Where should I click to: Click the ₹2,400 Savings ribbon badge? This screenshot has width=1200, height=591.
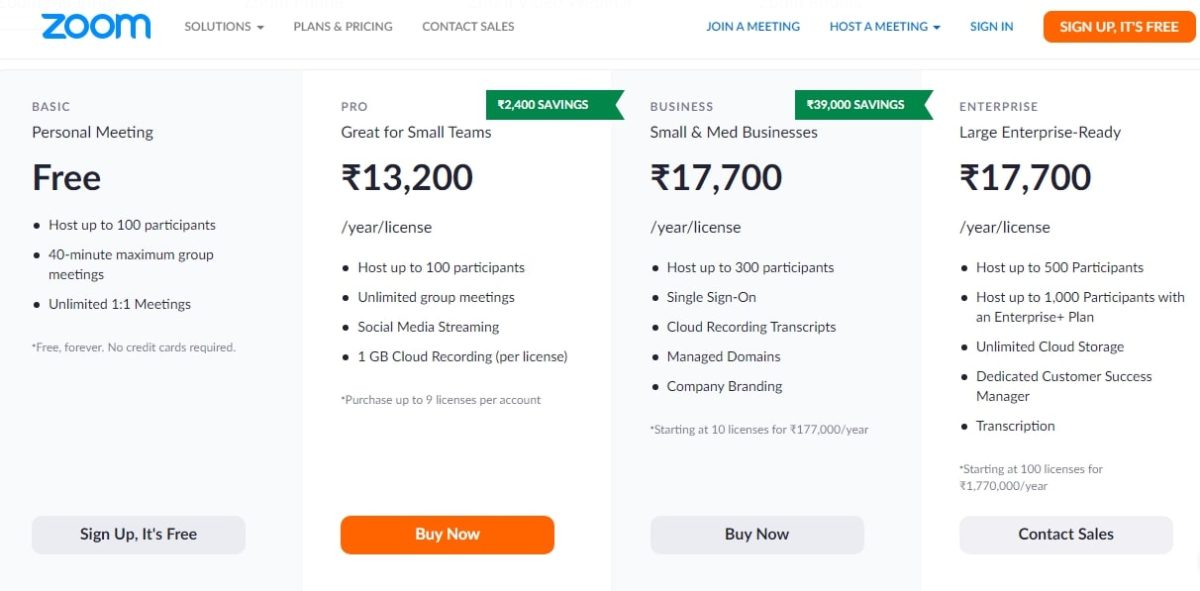[x=545, y=104]
